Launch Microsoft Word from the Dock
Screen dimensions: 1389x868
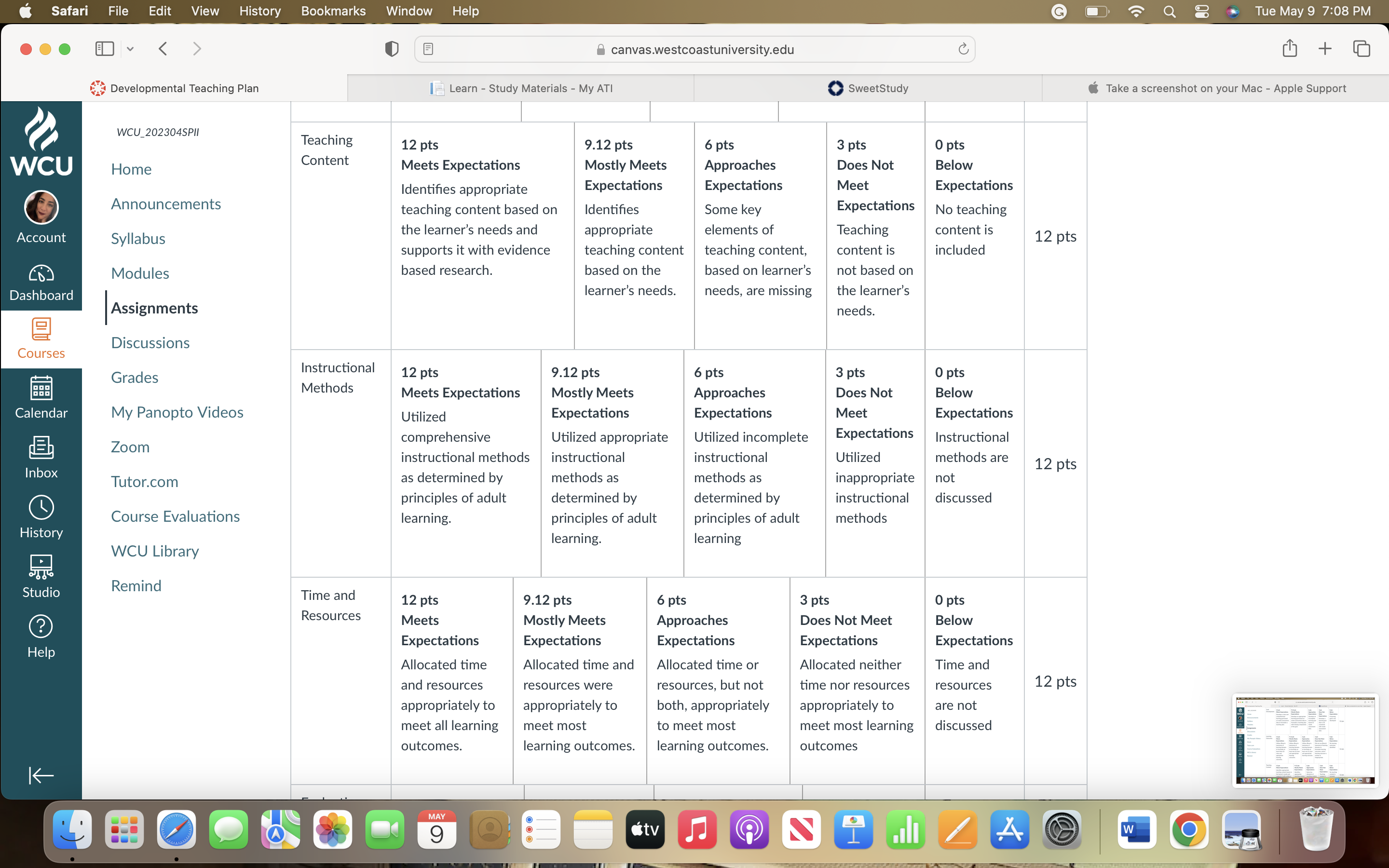(x=1136, y=829)
